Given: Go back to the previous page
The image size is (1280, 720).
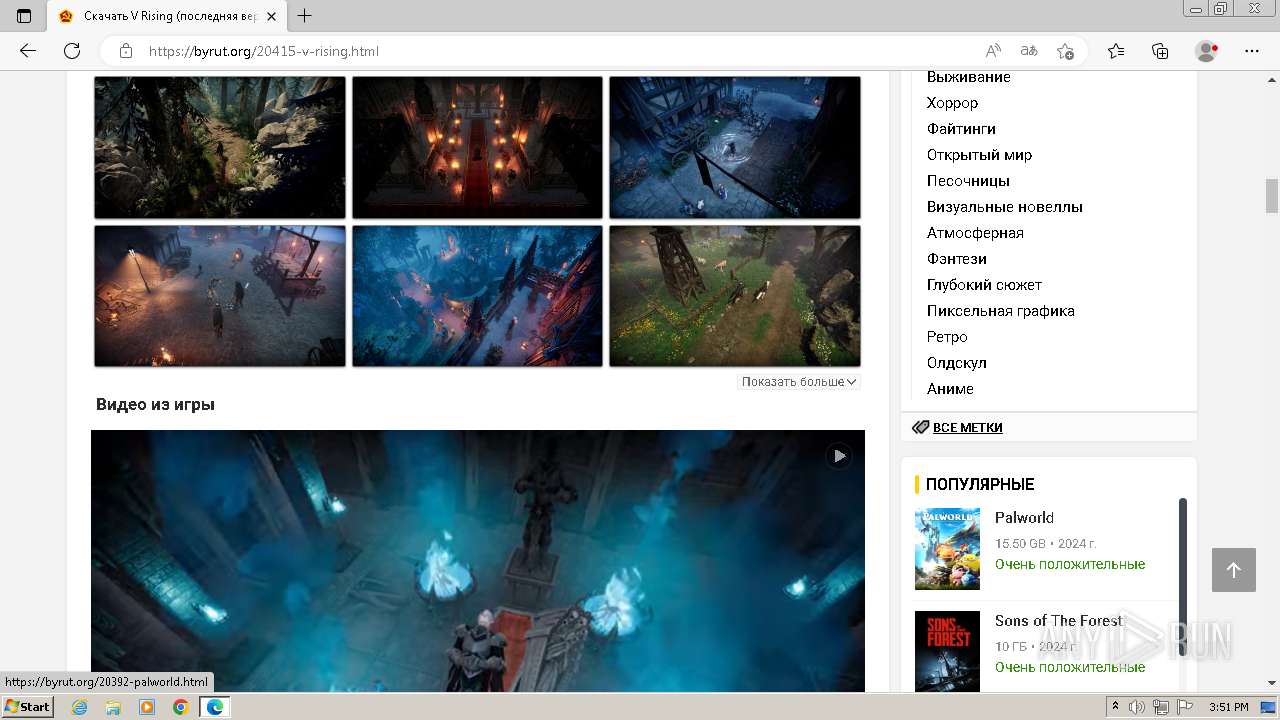Looking at the screenshot, I should point(28,51).
